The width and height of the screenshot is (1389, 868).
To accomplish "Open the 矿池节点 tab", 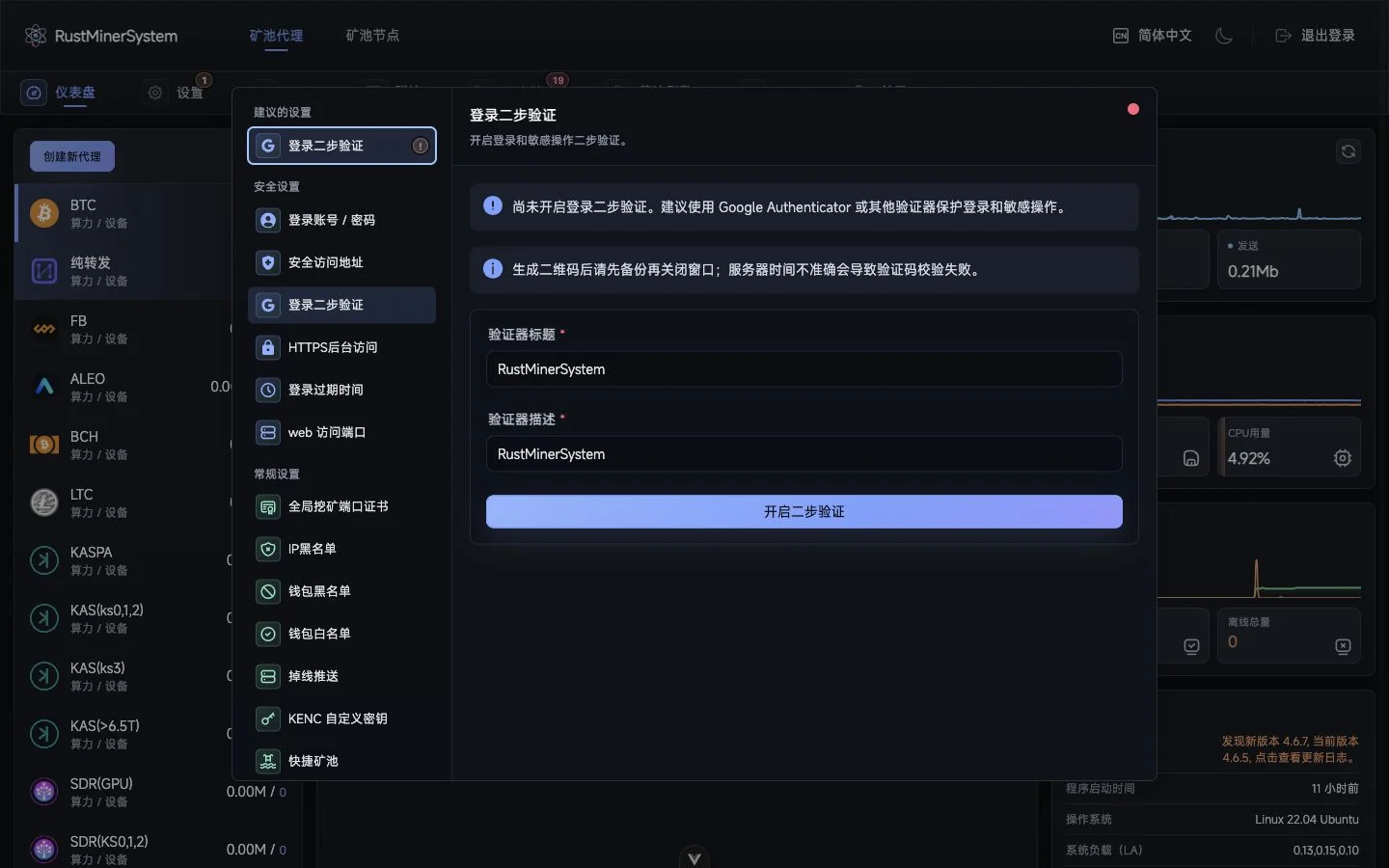I will click(x=372, y=36).
